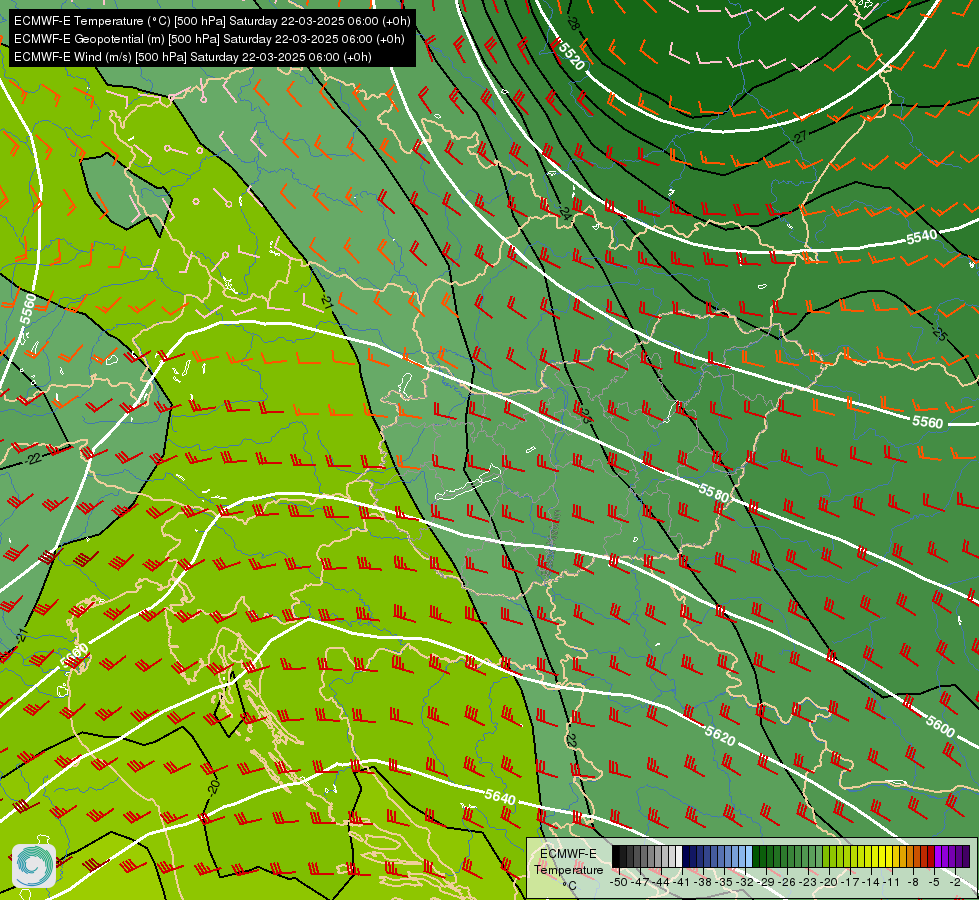The width and height of the screenshot is (979, 900).
Task: Click the 23 isotherm label
Action: pyautogui.click(x=585, y=415)
